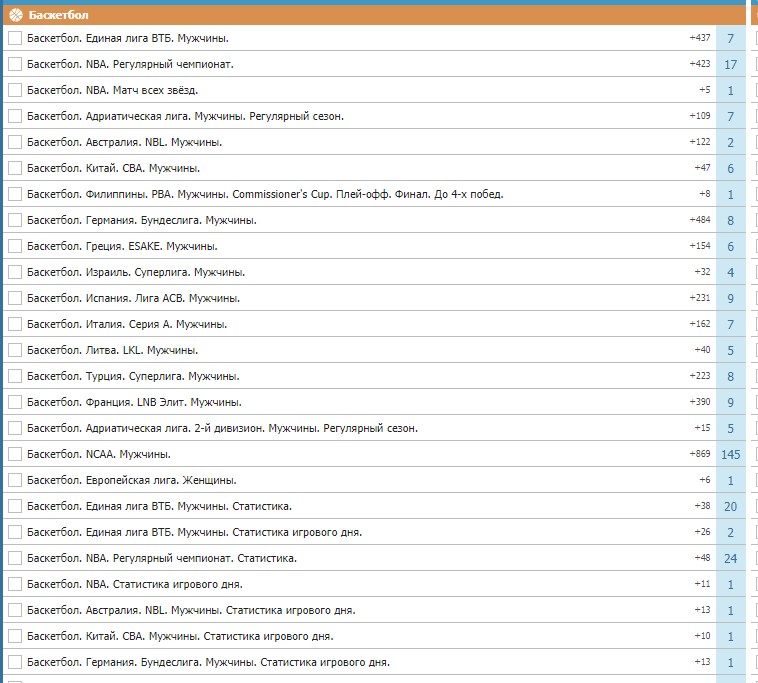
Task: Open Австралия NBL Статистика игрового дня
Action: coord(191,610)
